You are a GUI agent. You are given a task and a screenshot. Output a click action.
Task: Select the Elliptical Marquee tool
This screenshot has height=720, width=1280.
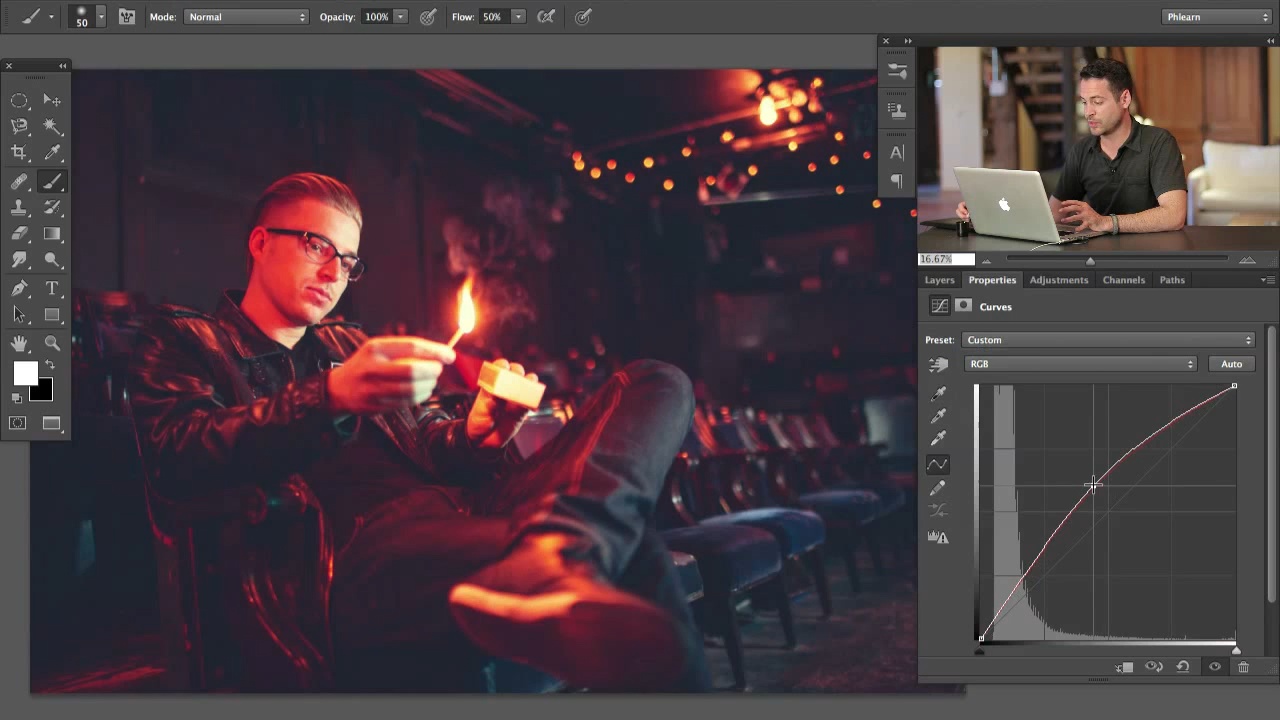tap(19, 100)
